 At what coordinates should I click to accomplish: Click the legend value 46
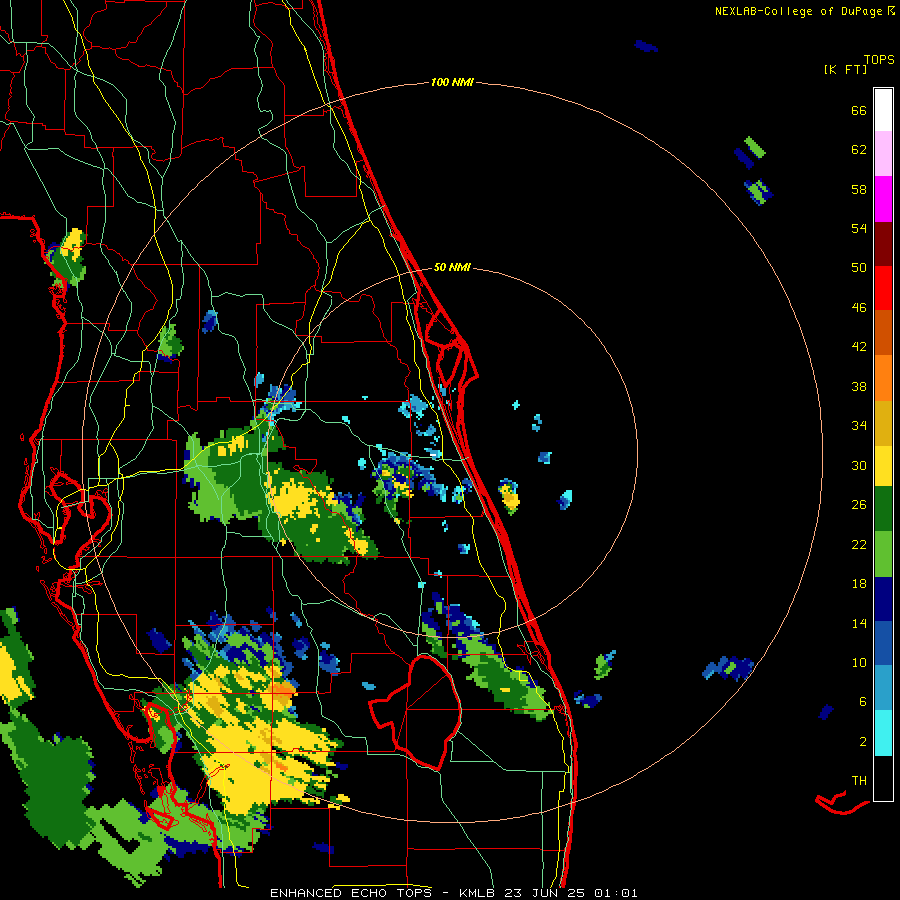click(x=859, y=307)
